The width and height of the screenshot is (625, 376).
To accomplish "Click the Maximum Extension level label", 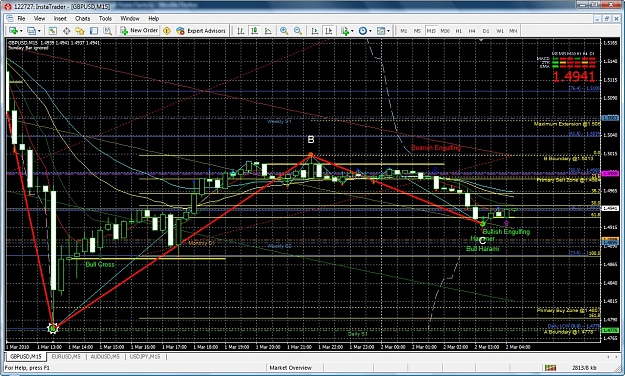I will click(567, 124).
